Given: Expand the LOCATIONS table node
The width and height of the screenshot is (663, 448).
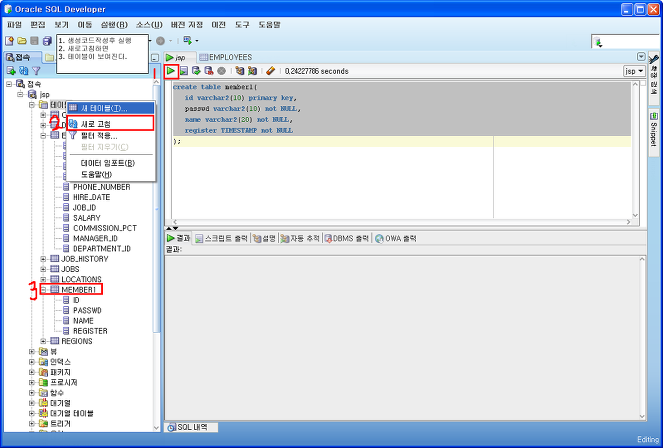Looking at the screenshot, I should (43, 279).
